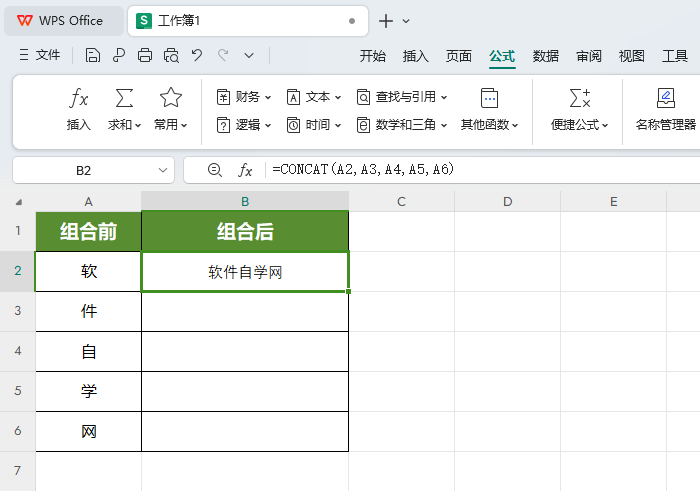Expand quick access toolbar customize chevron
Screen dimensions: 700x491
pos(249,56)
